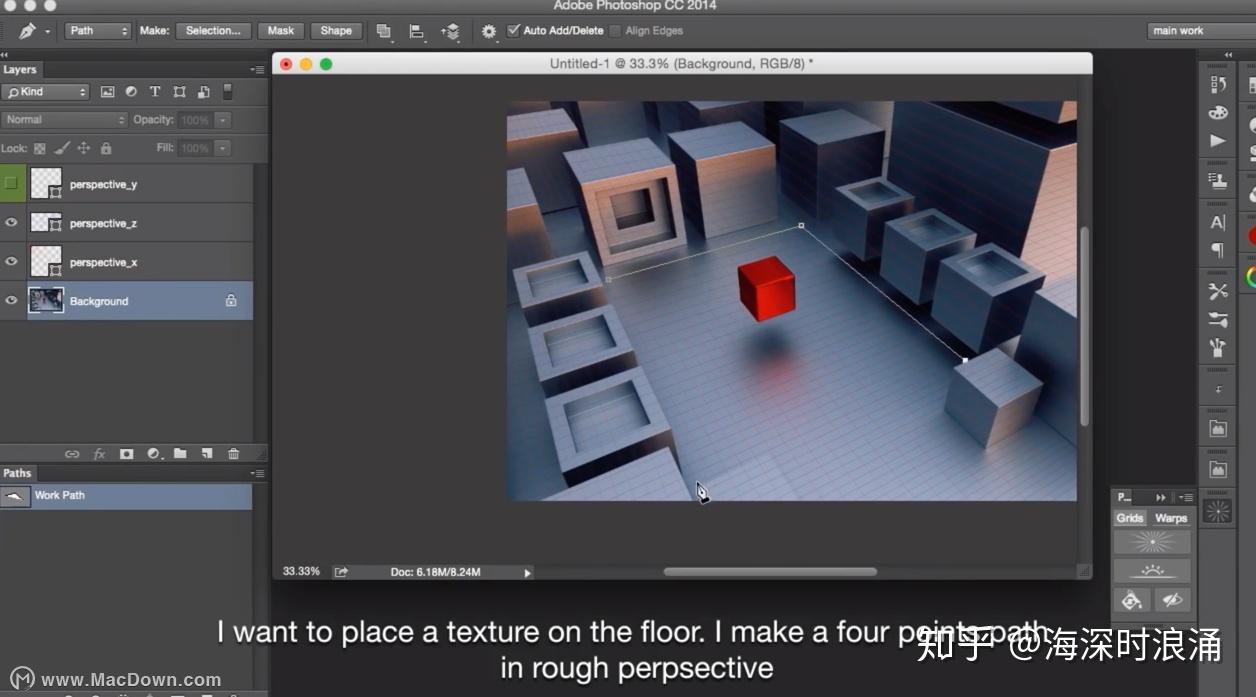Show the perspective_y layer
The height and width of the screenshot is (697, 1256).
click(11, 183)
